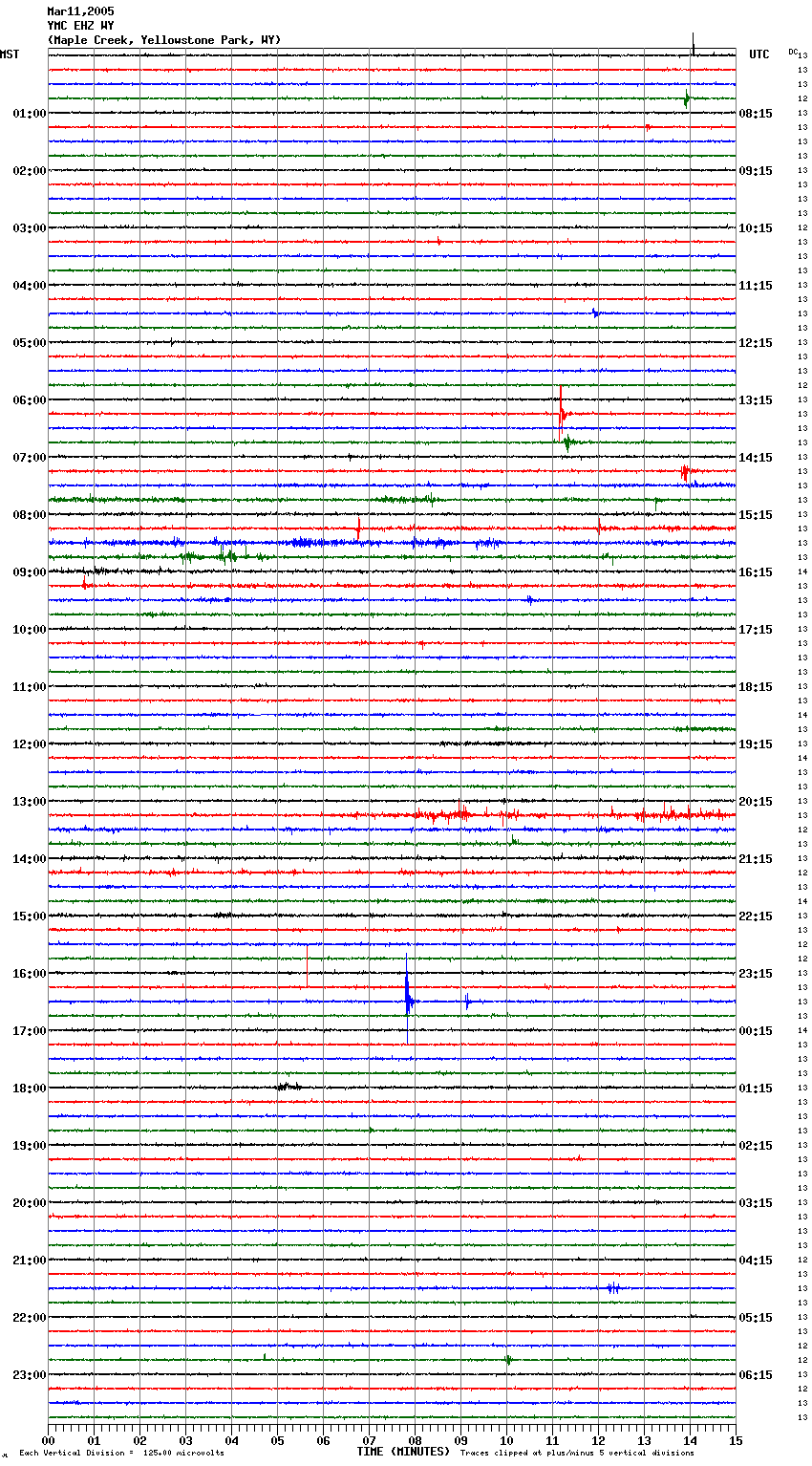Click minute 15 on the time axis

(x=736, y=1440)
